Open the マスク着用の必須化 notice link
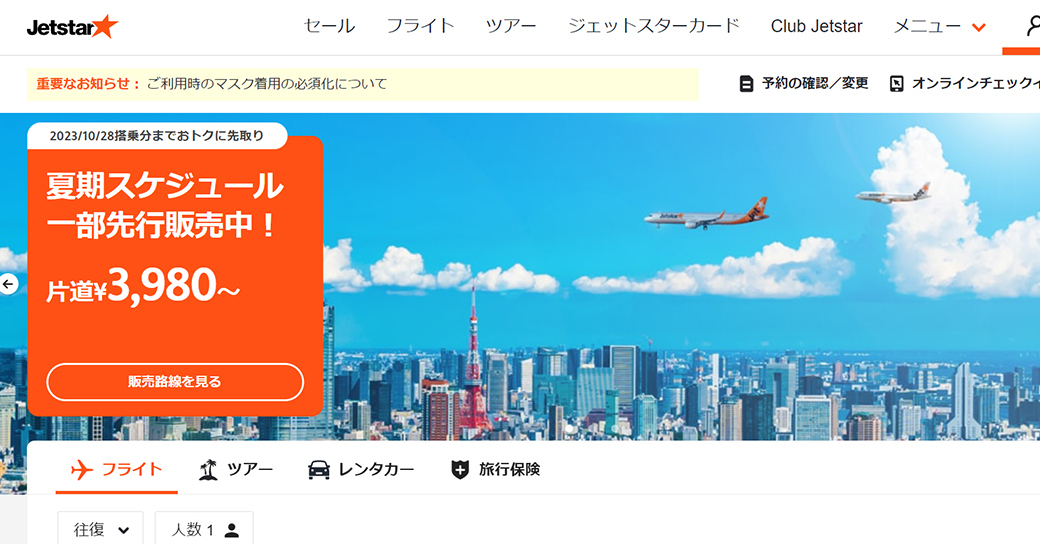The image size is (1040, 544). pos(267,84)
